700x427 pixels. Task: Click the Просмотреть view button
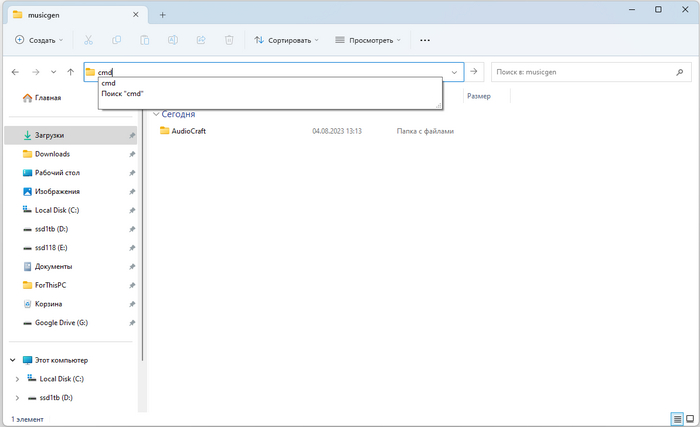click(x=367, y=40)
